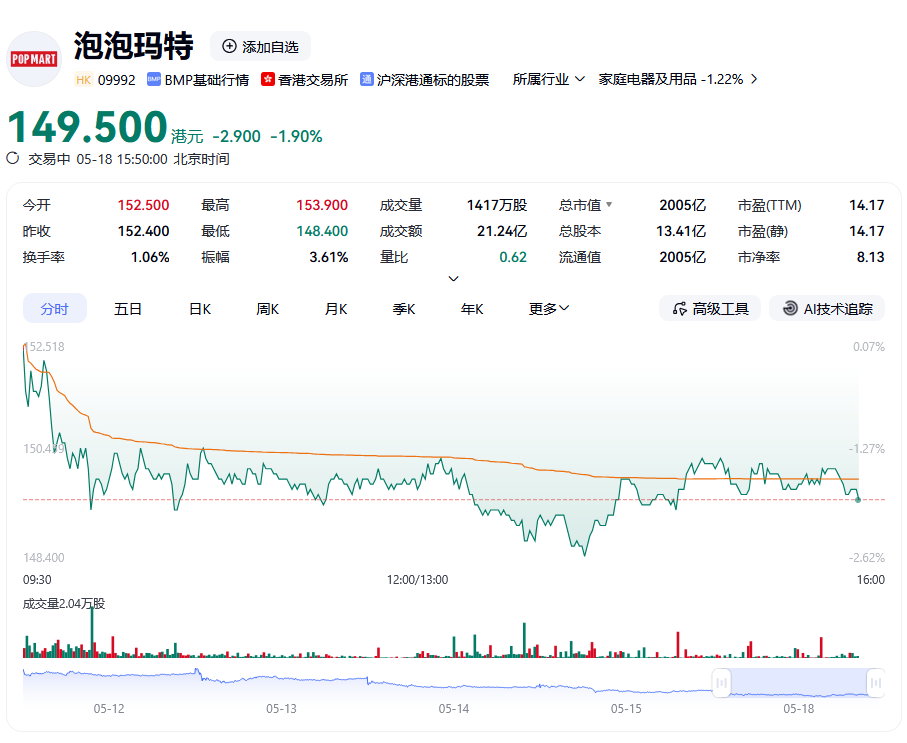Click the 05-18 date on overview timeline
Image resolution: width=907 pixels, height=743 pixels.
(798, 708)
